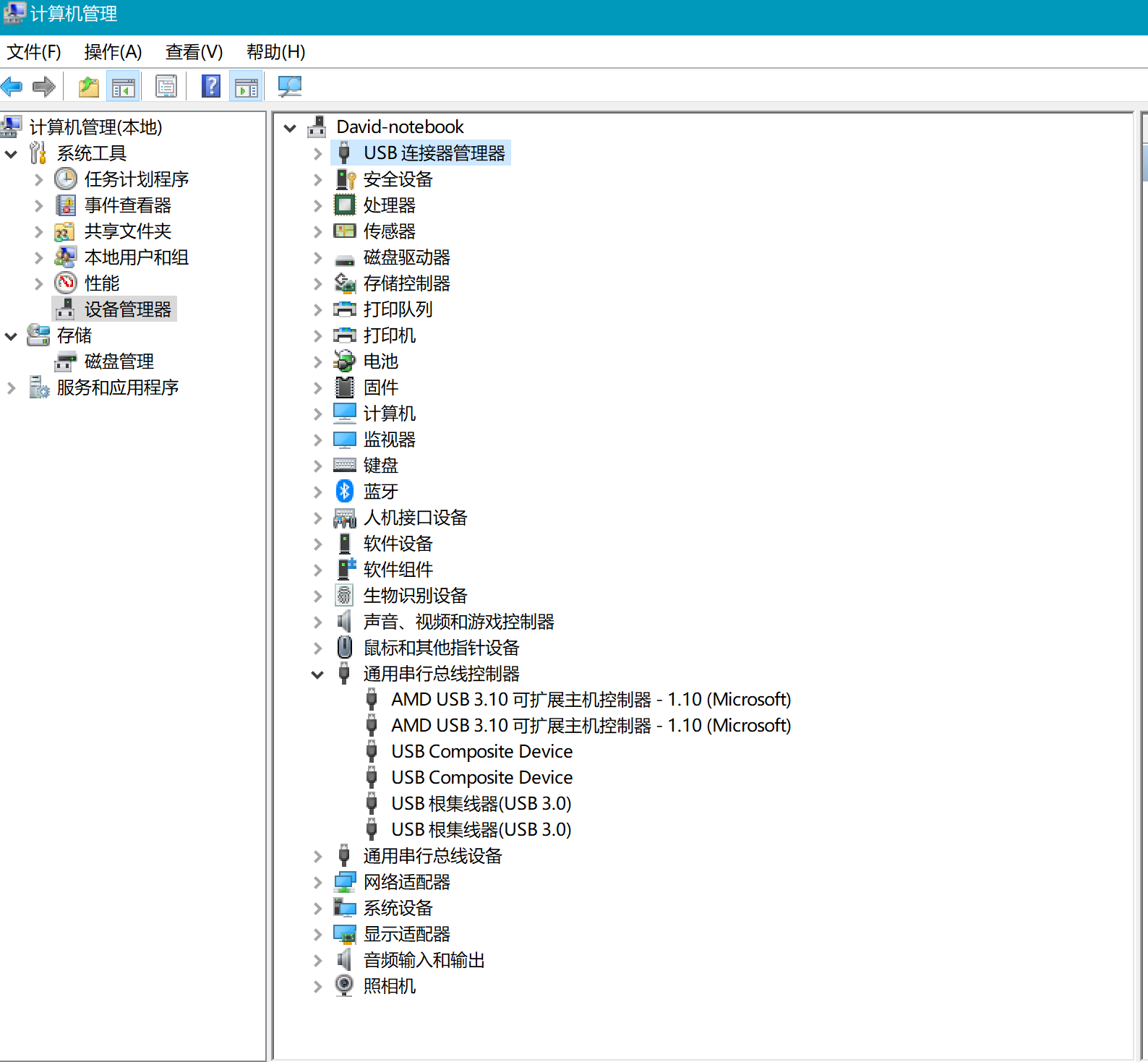Open the 查看(V) menu
This screenshot has width=1148, height=1062.
194,52
